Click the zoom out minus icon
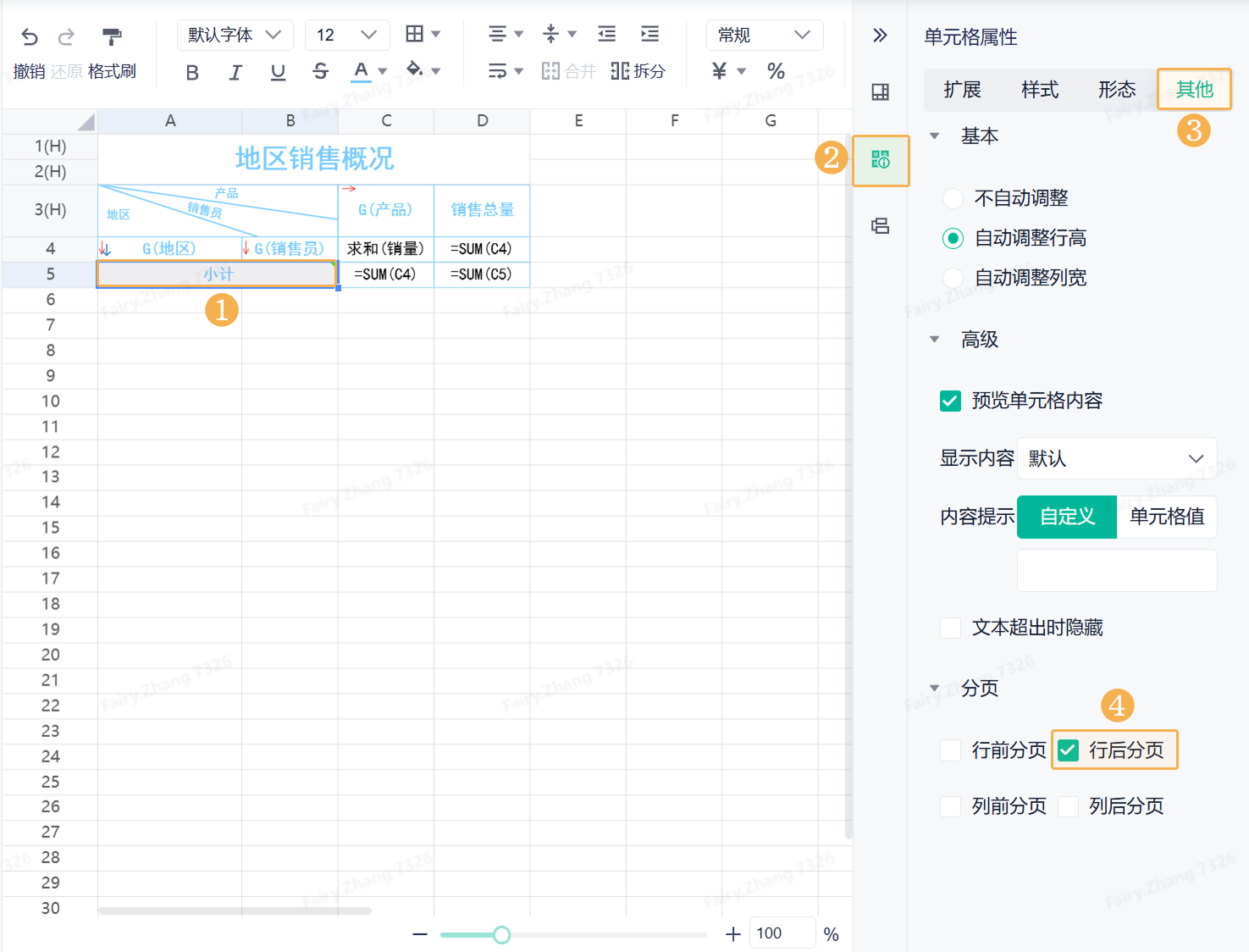 tap(420, 934)
